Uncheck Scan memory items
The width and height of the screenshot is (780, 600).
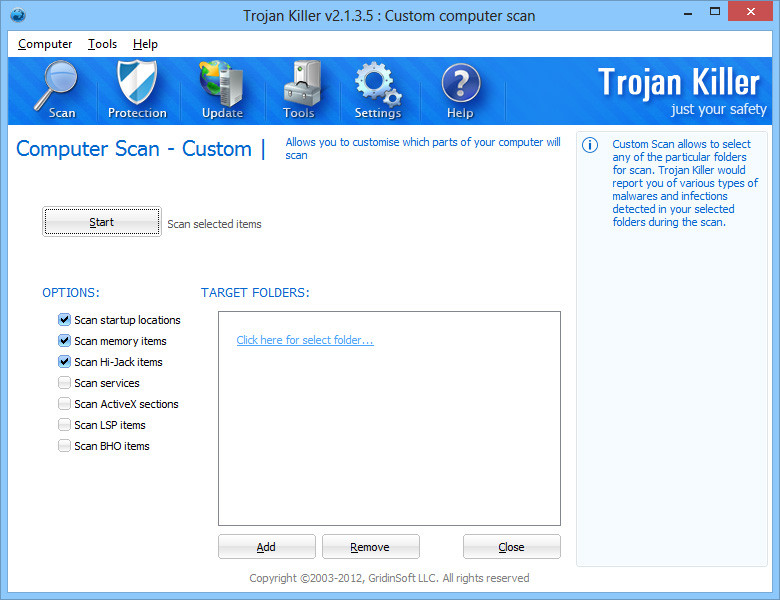coord(64,340)
